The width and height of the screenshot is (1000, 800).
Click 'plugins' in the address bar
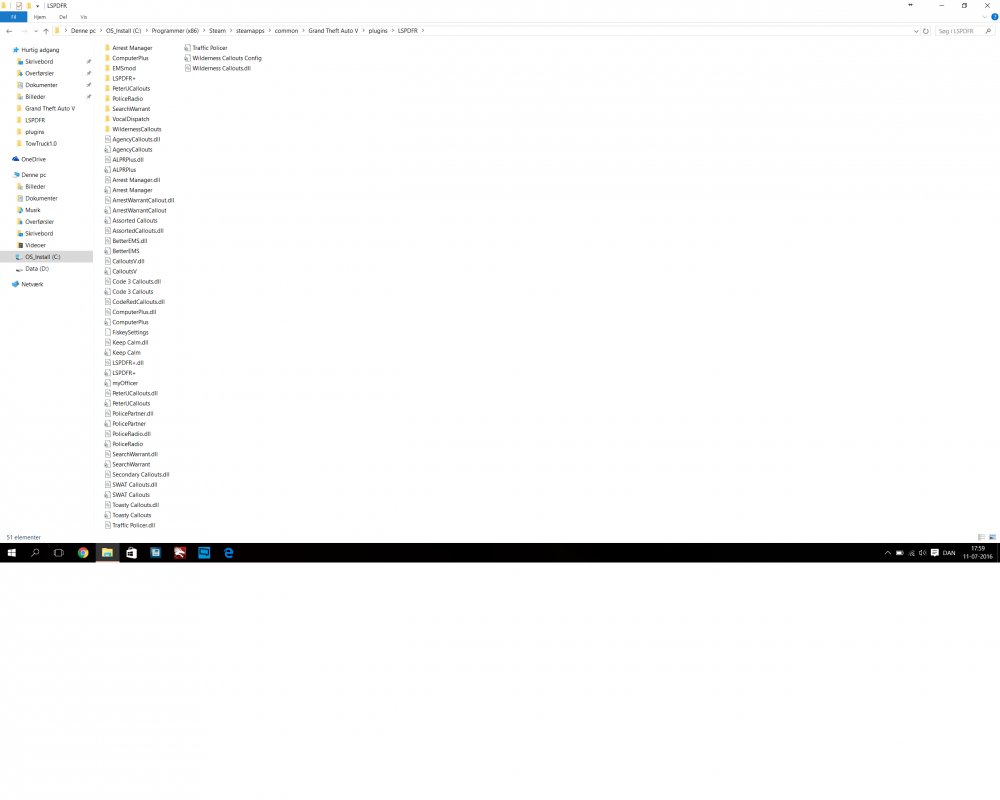[378, 31]
